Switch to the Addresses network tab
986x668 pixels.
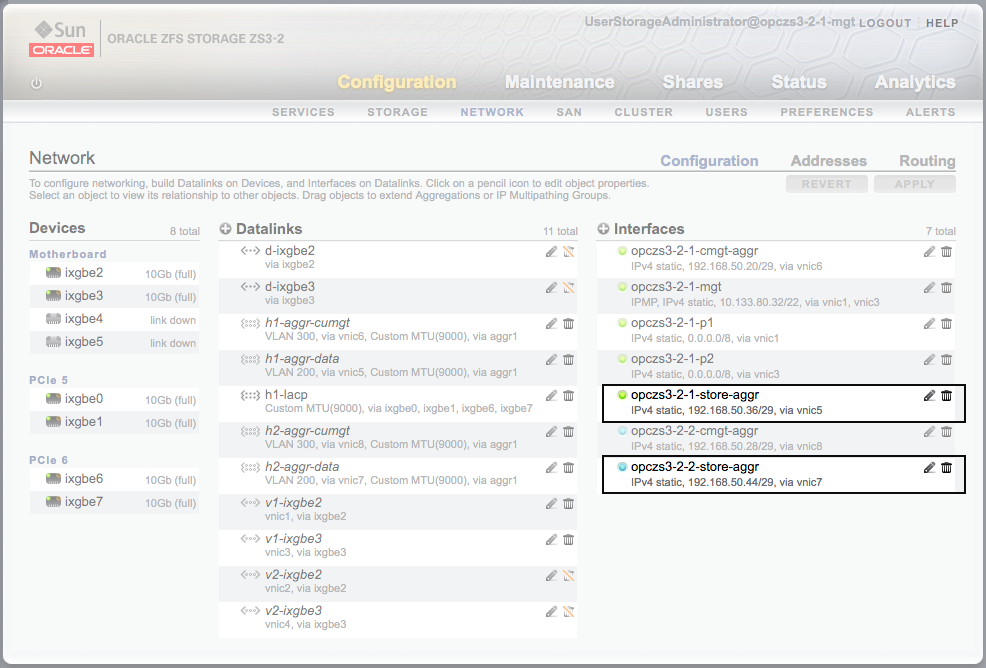point(829,161)
